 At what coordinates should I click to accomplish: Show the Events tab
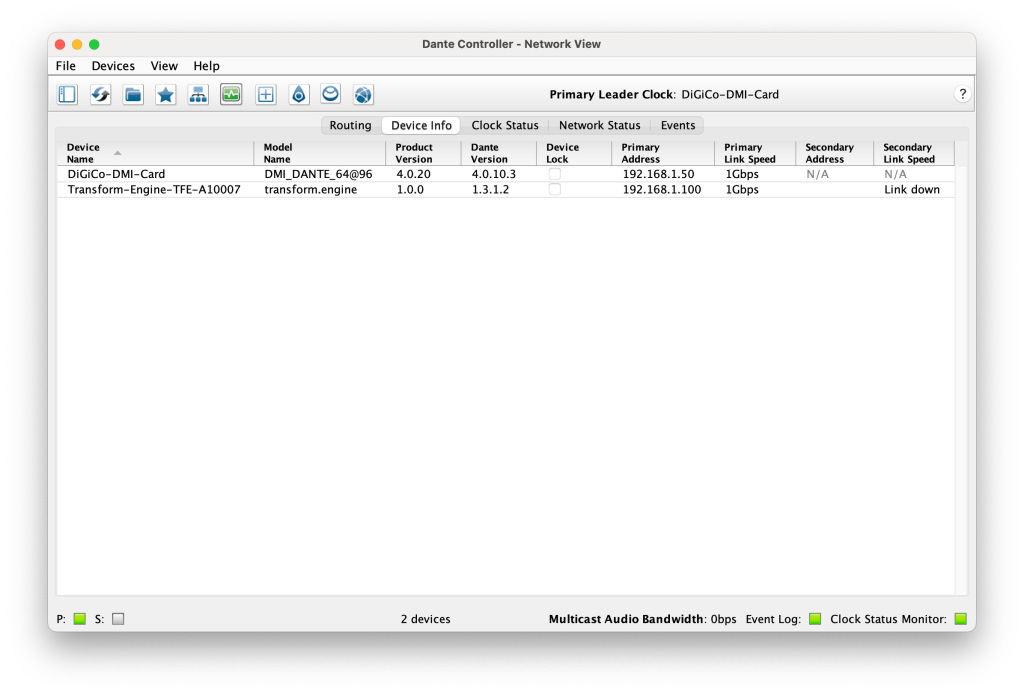[x=678, y=125]
